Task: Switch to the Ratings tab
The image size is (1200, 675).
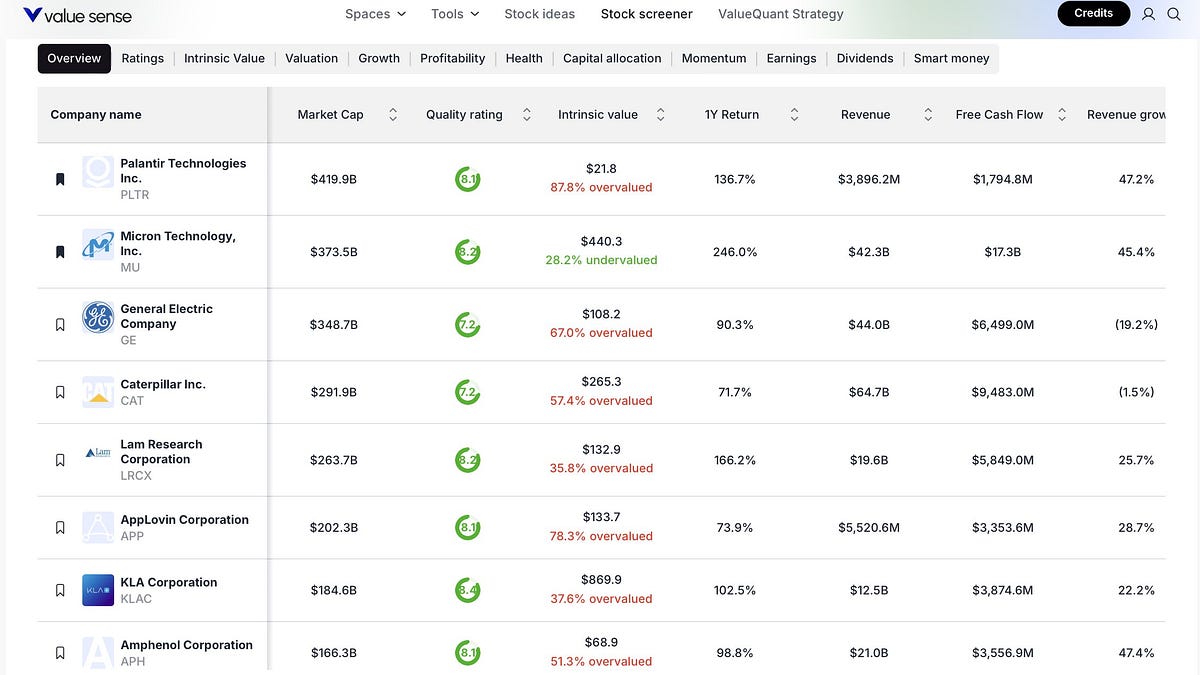Action: (142, 58)
